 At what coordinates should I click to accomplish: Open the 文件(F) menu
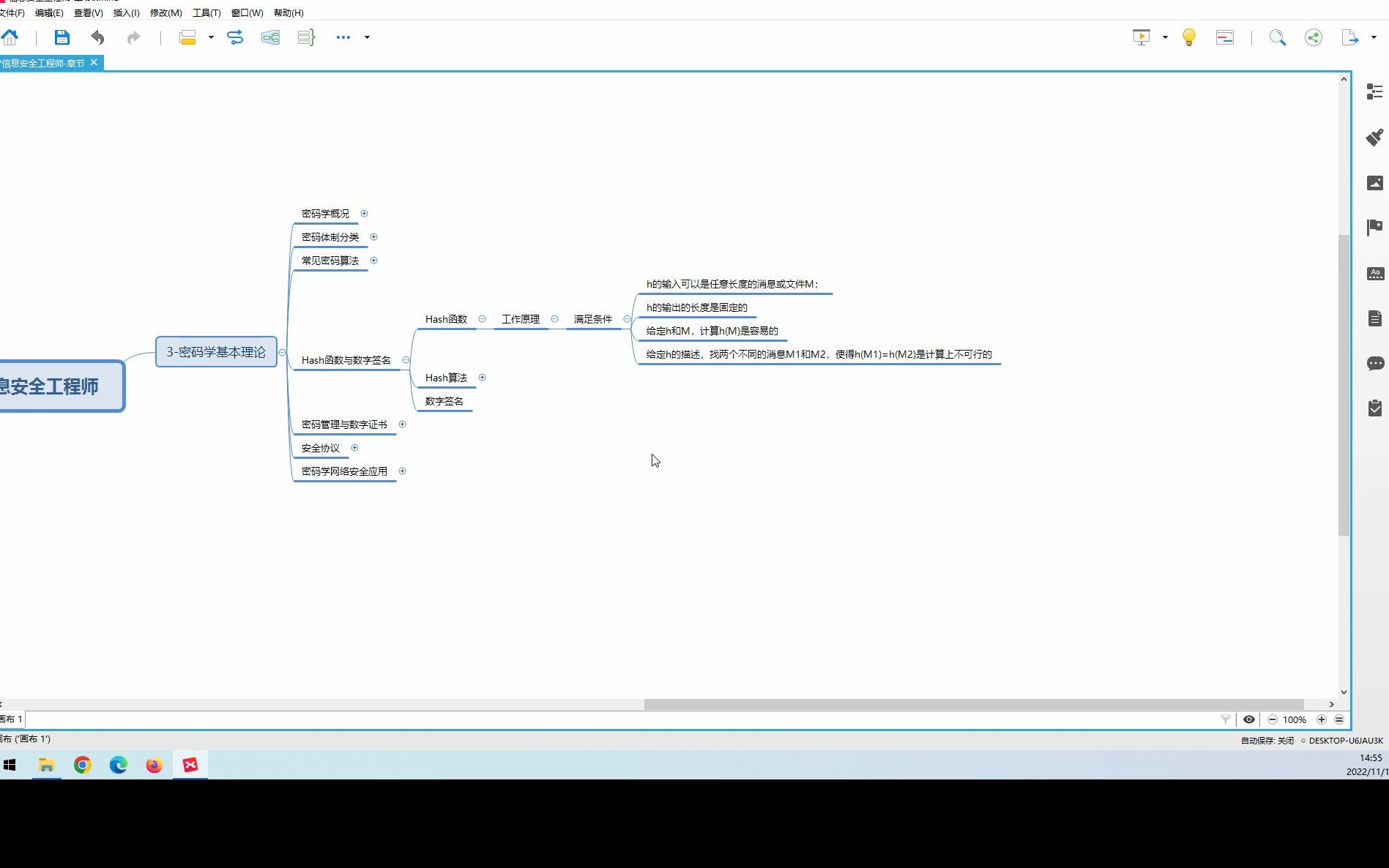click(12, 13)
